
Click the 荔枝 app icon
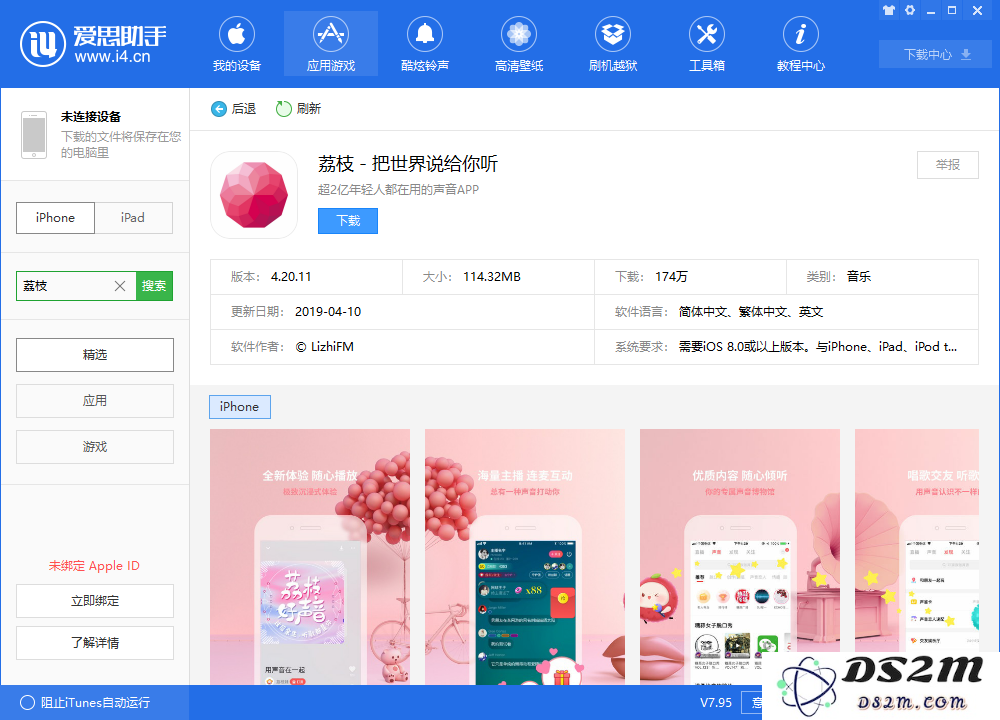coord(254,195)
